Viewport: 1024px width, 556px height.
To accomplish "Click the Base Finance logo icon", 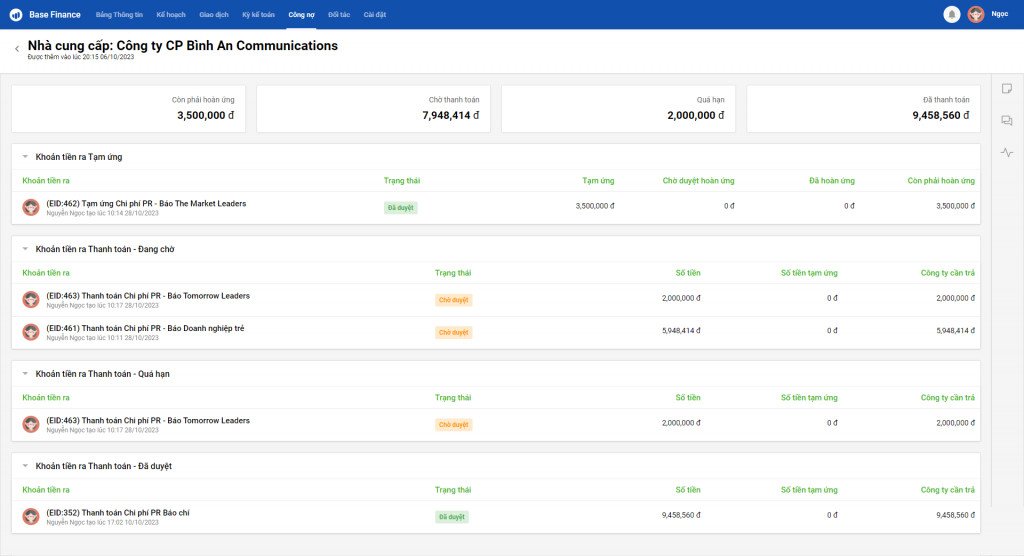I will point(16,14).
